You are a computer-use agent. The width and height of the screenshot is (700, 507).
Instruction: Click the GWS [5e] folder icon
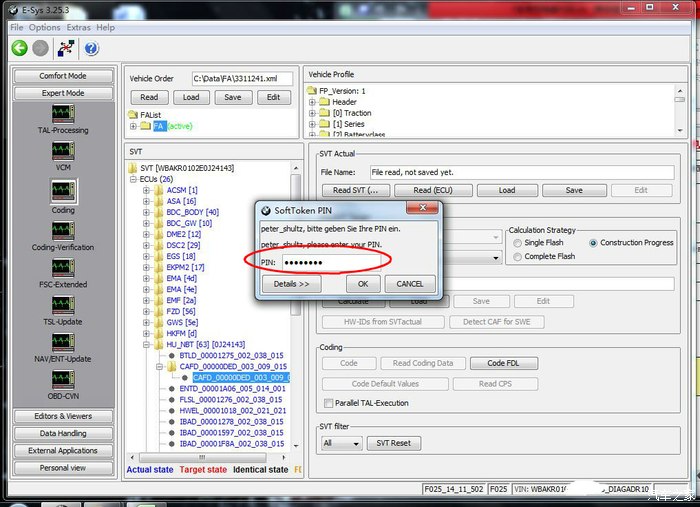tap(158, 322)
